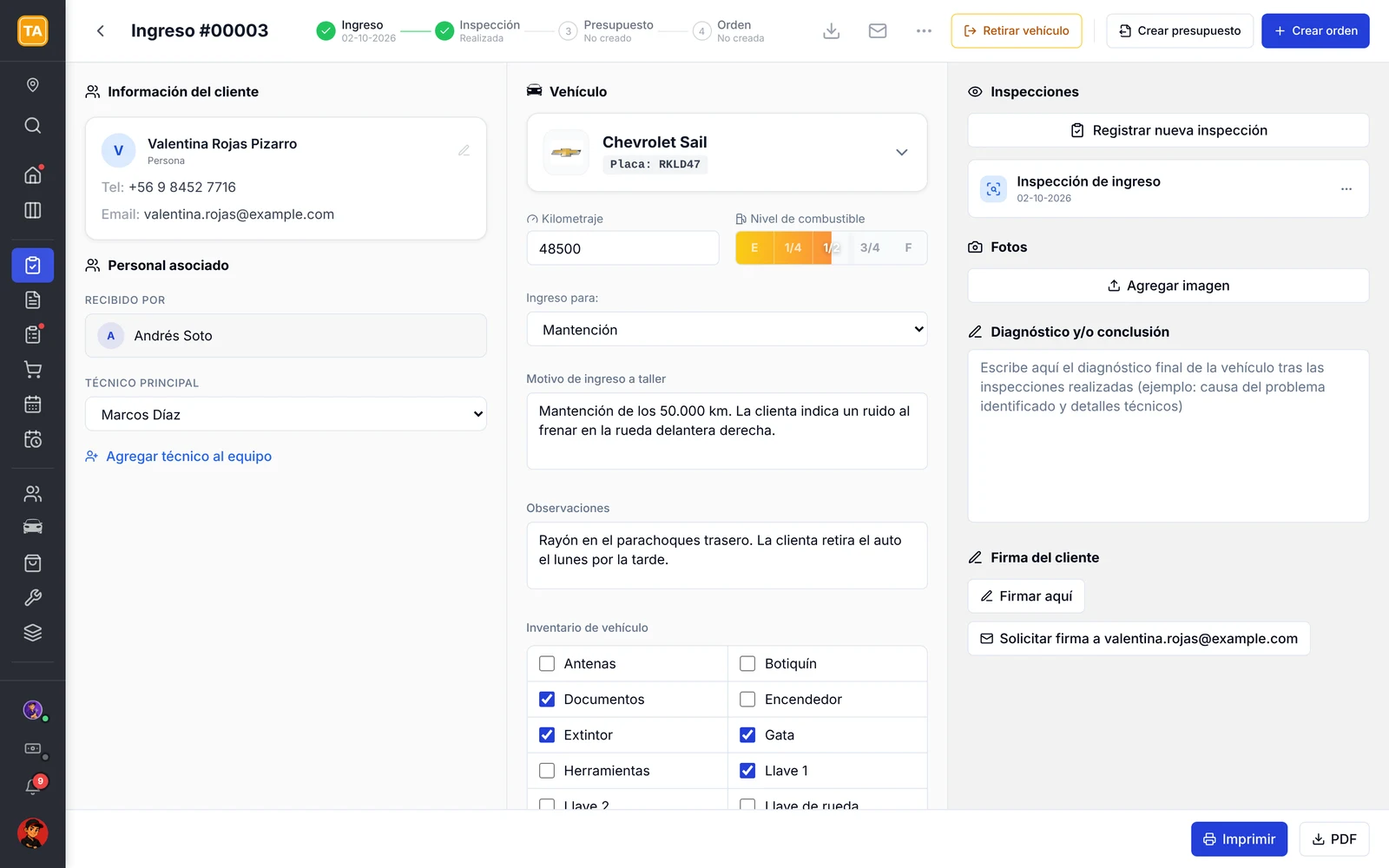Click the Retirar vehículo button
This screenshot has width=1389, height=868.
click(x=1017, y=31)
